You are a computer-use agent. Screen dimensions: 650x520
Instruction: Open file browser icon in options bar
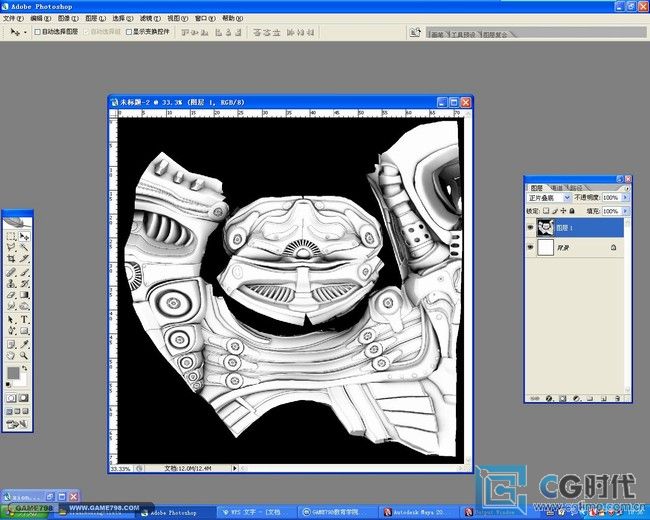(x=415, y=32)
